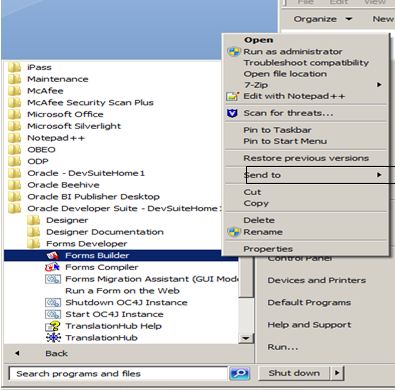Image resolution: width=395 pixels, height=390 pixels.
Task: Click the Shutdown OC4J Instance icon
Action: (53, 302)
